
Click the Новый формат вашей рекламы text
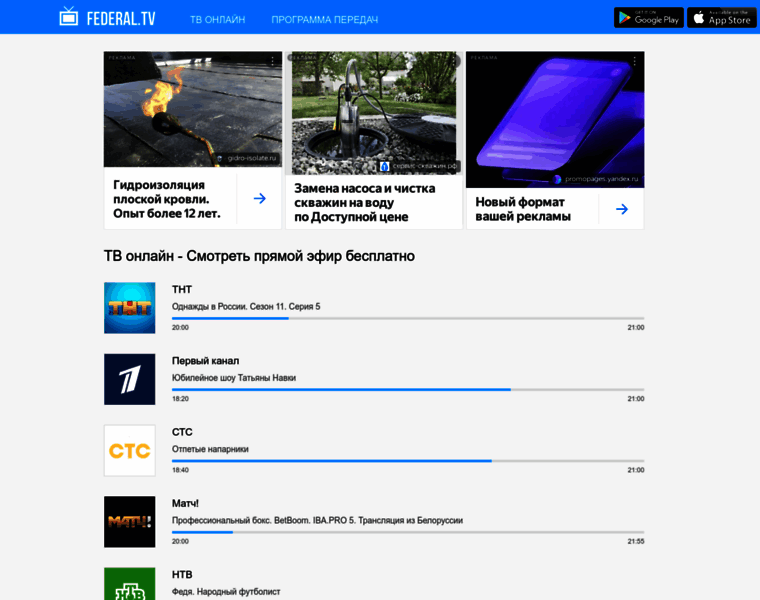click(522, 209)
